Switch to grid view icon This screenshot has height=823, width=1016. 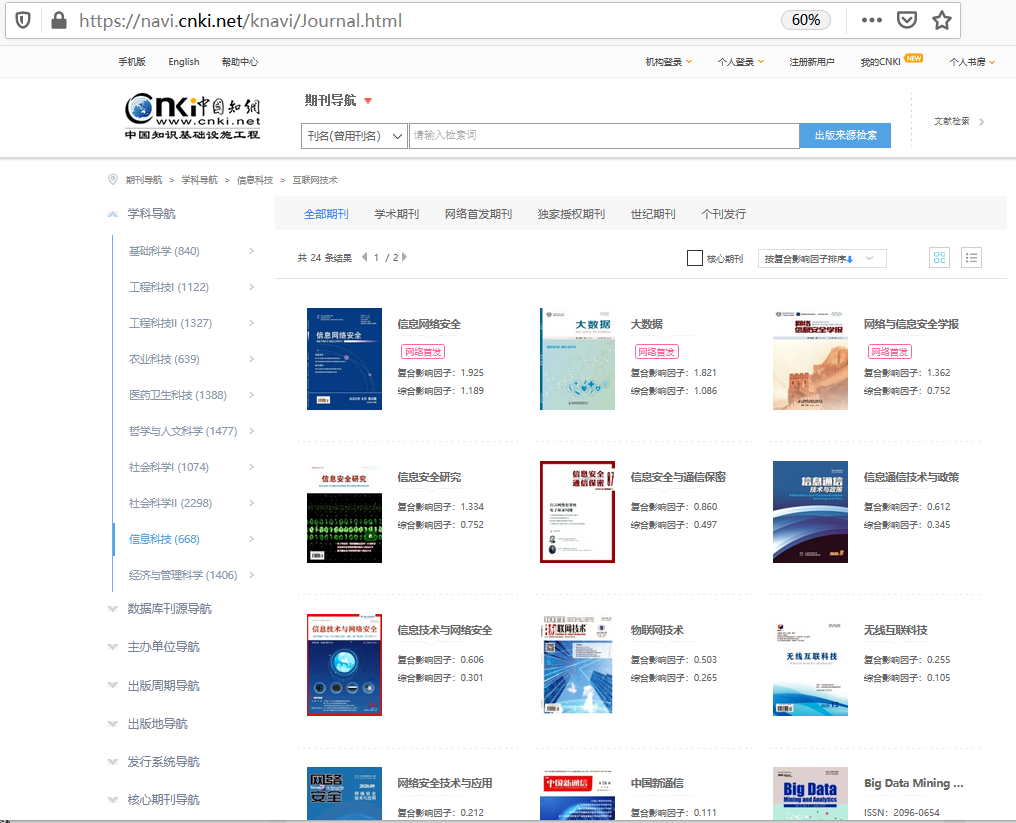(x=939, y=258)
